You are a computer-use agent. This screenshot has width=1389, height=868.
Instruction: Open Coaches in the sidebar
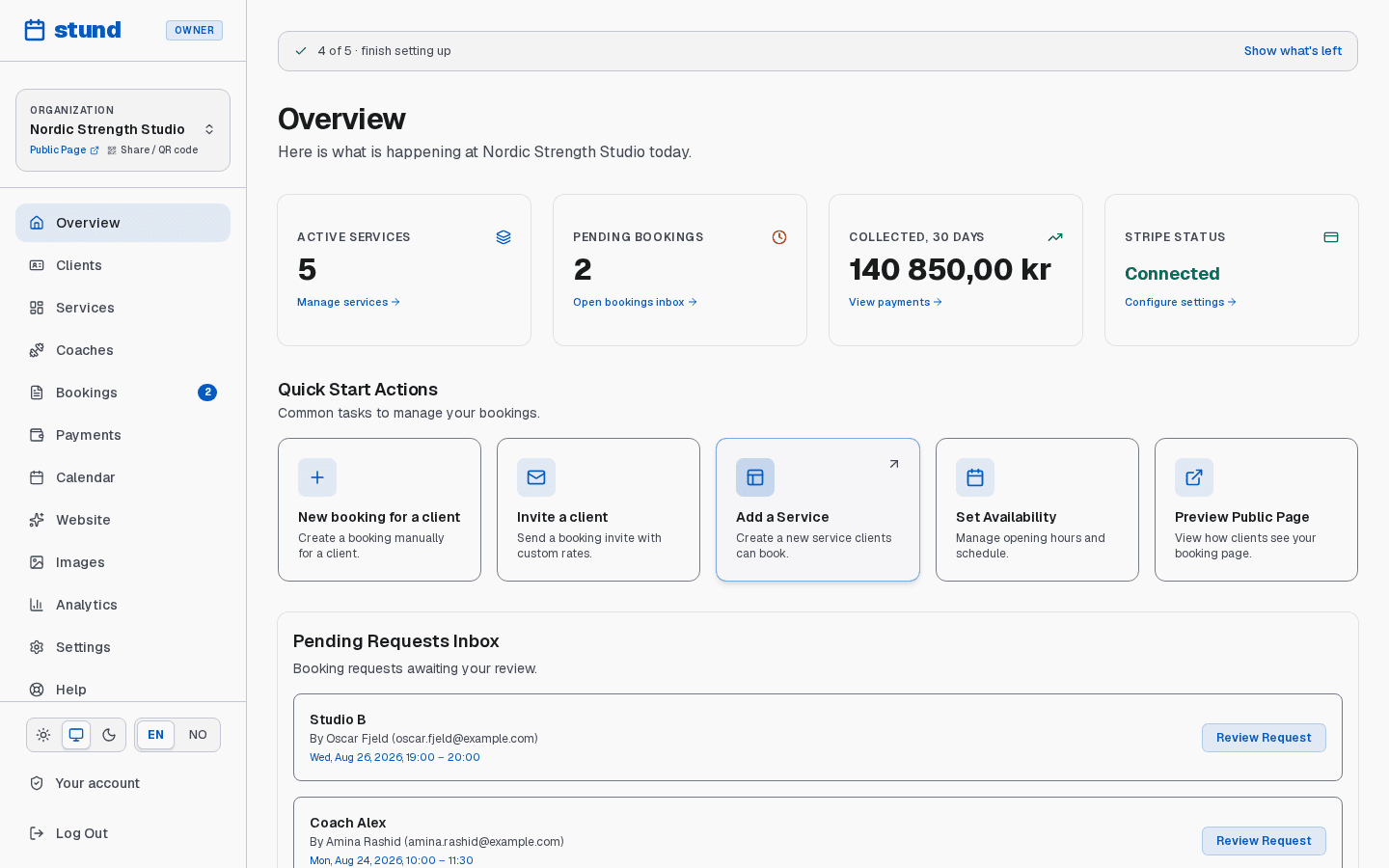coord(123,350)
